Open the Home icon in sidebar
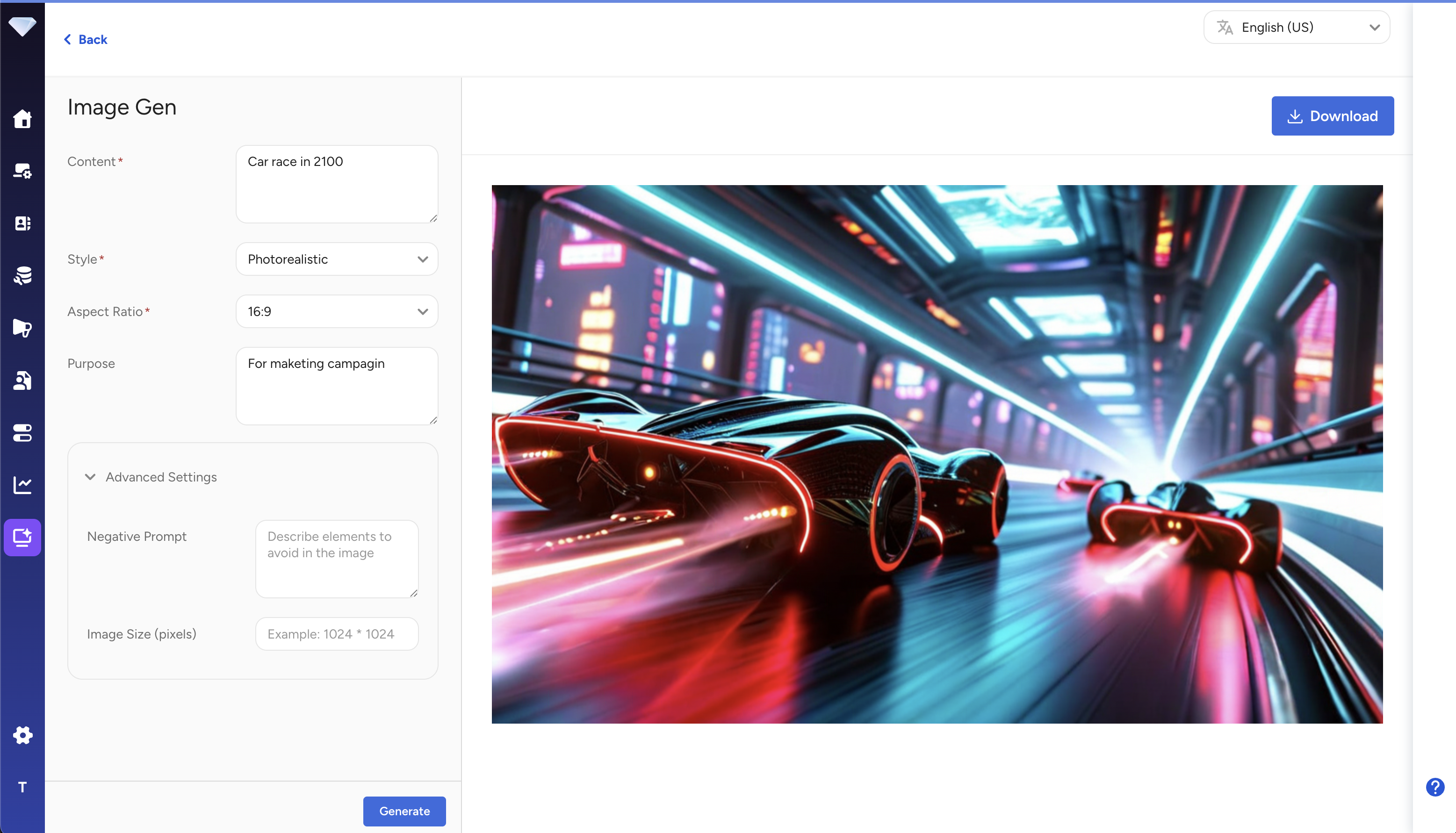The width and height of the screenshot is (1456, 833). 22,119
